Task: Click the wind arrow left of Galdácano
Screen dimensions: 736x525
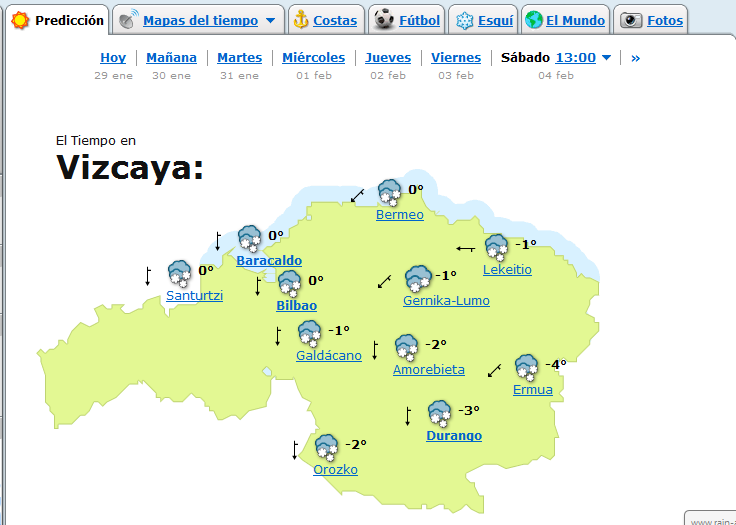Action: click(x=278, y=337)
